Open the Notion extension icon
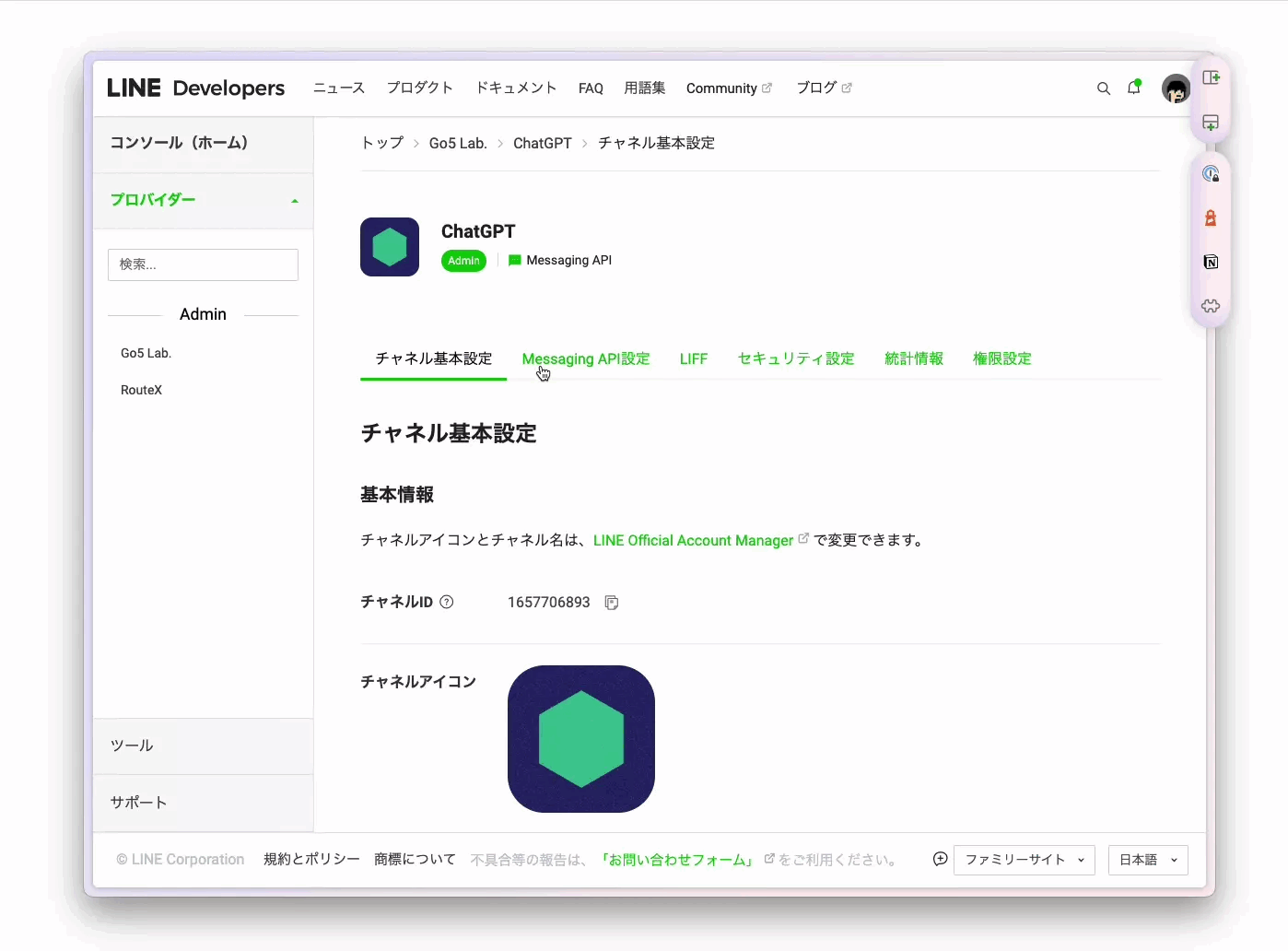This screenshot has width=1288, height=951. point(1211,262)
